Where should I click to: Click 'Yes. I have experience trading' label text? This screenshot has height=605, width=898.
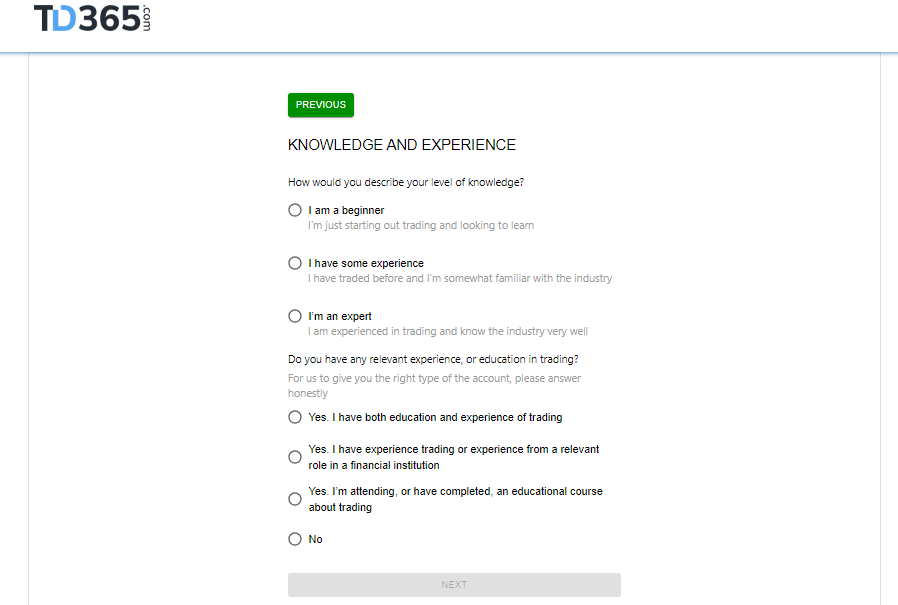pos(454,457)
